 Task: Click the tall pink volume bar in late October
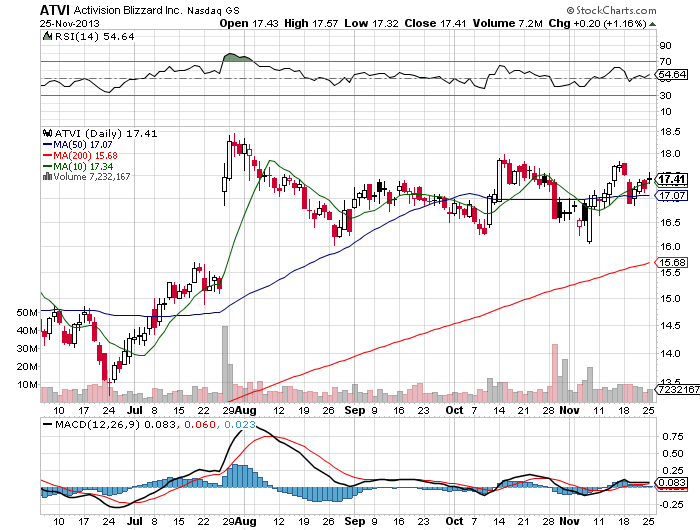pos(555,373)
